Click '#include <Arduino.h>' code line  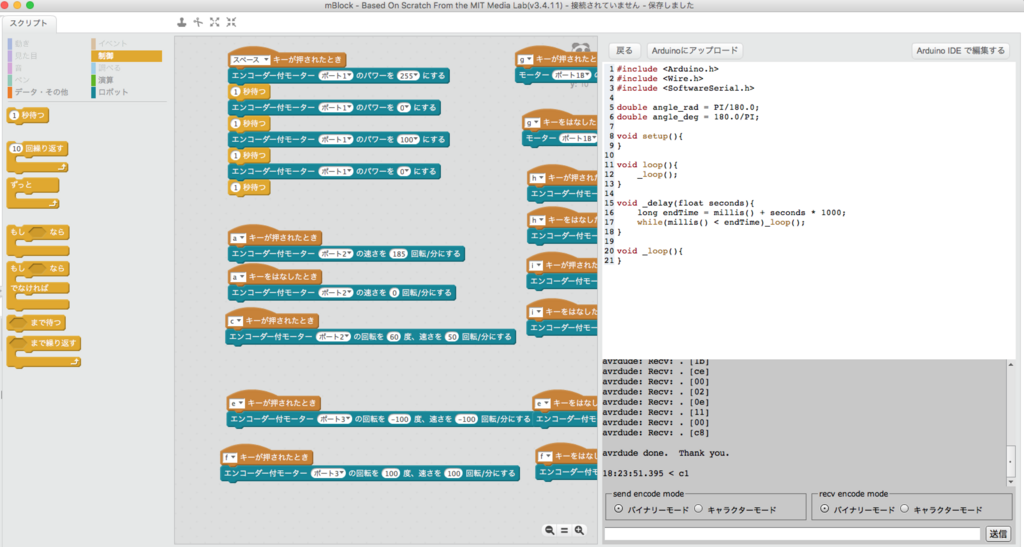[667, 69]
